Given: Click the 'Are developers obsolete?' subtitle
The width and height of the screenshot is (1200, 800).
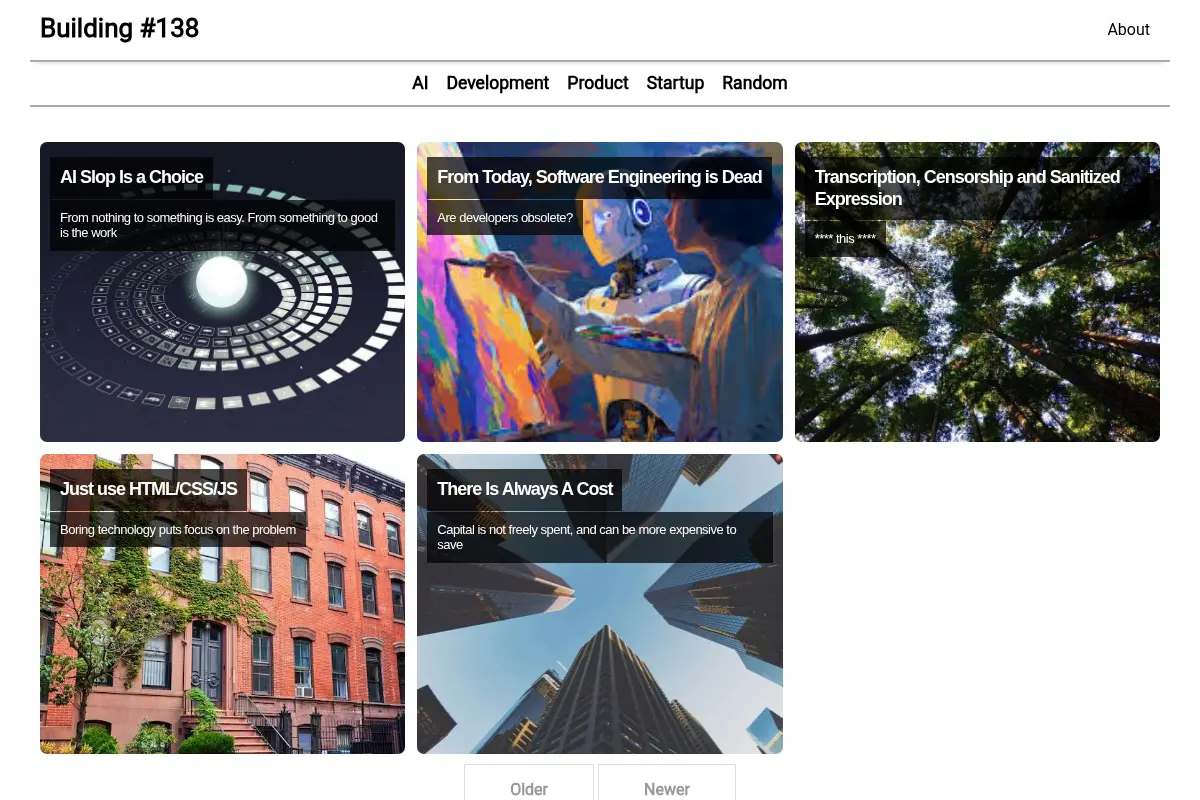Looking at the screenshot, I should tap(505, 217).
